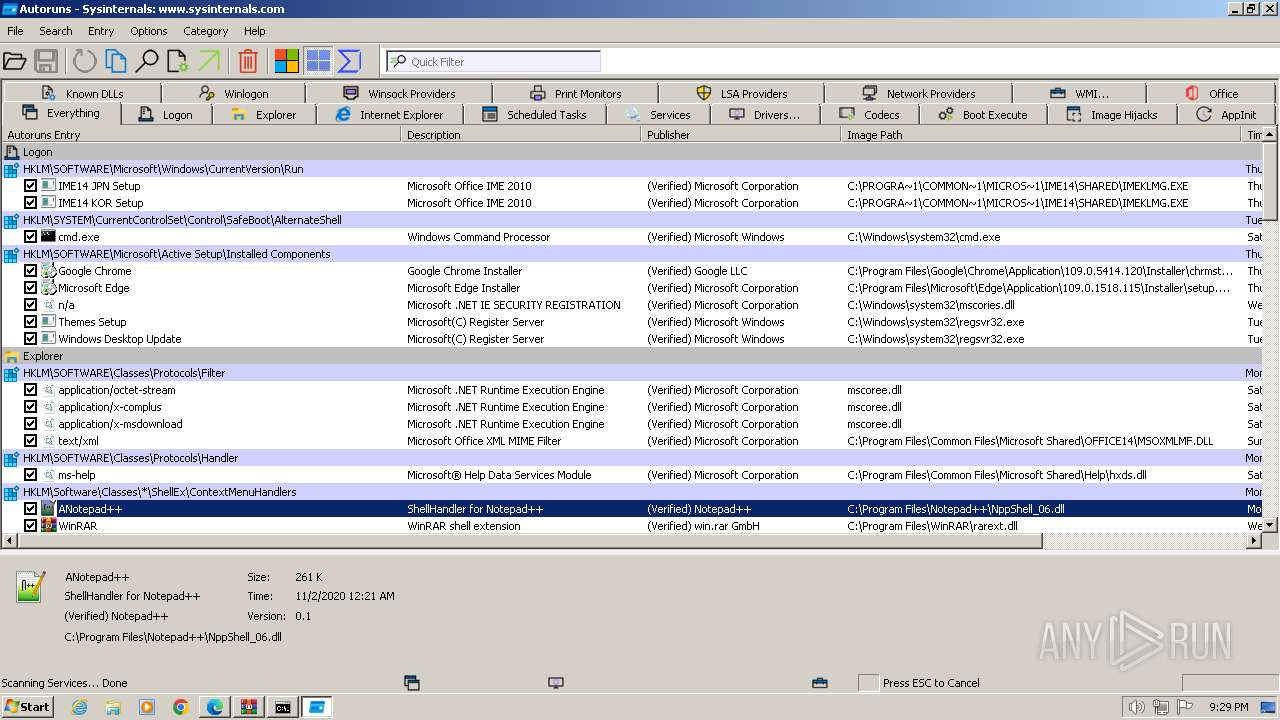This screenshot has height=720, width=1280.
Task: Select the HKLM CurrentVersion\Run registry row
Action: coord(631,169)
